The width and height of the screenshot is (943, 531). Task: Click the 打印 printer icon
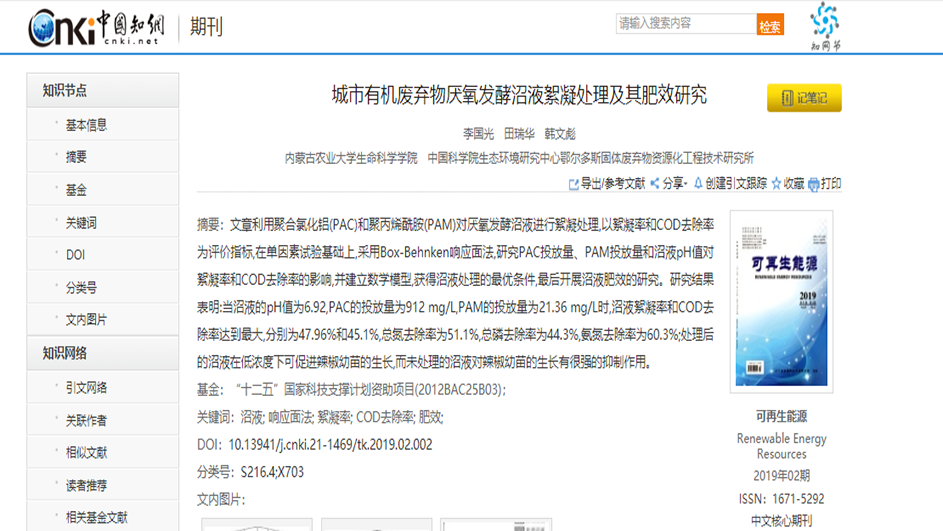pyautogui.click(x=814, y=184)
